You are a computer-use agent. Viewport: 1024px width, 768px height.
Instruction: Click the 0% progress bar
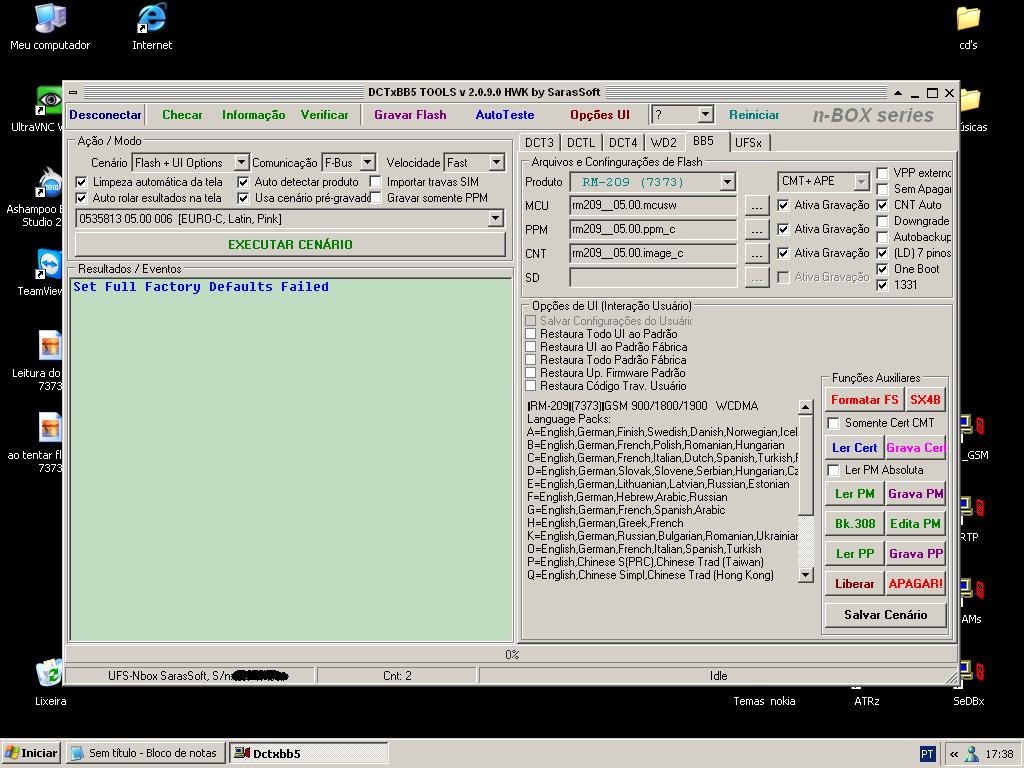(x=512, y=654)
